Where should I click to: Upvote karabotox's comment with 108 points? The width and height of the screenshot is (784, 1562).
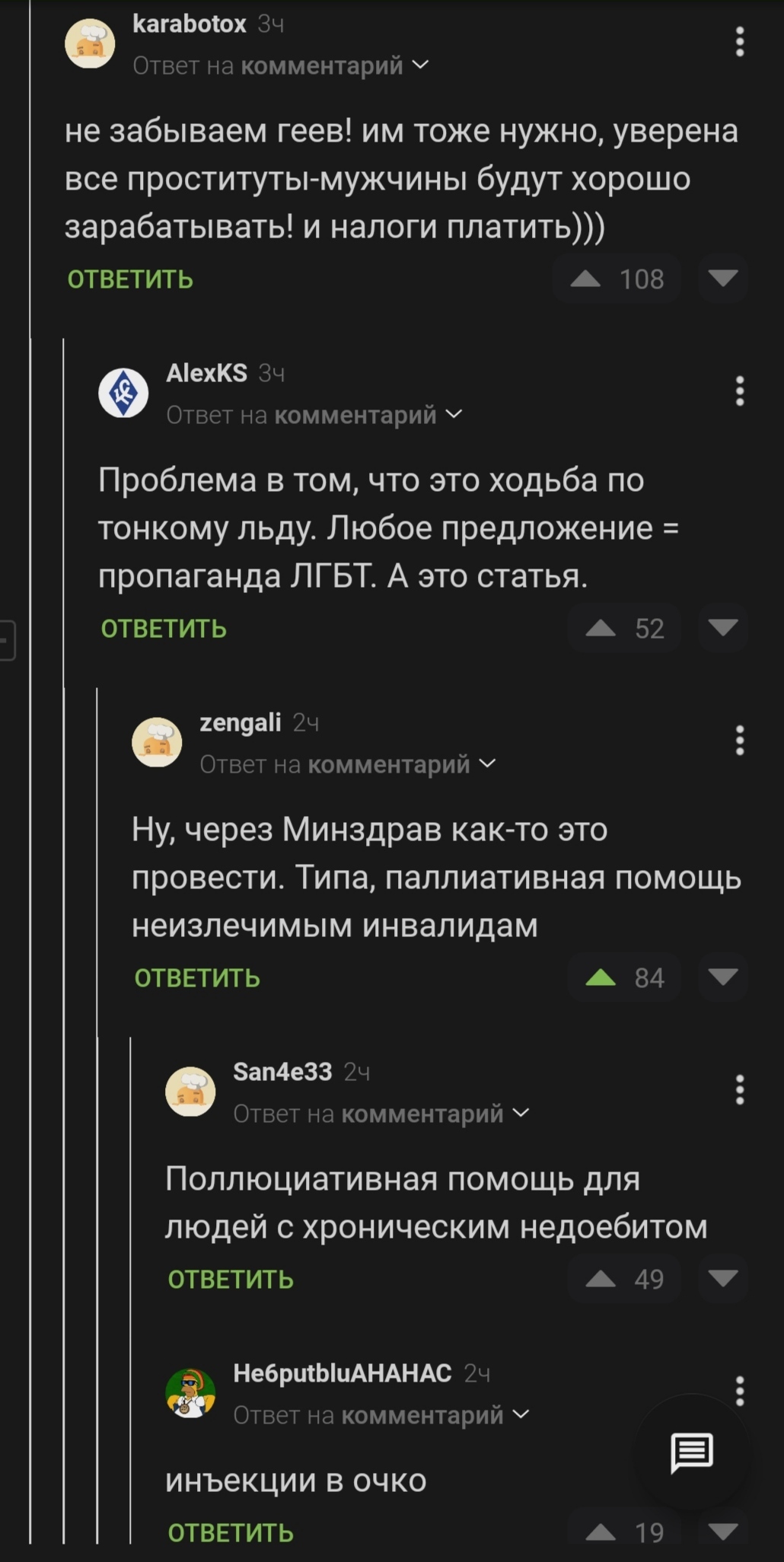pyautogui.click(x=585, y=279)
